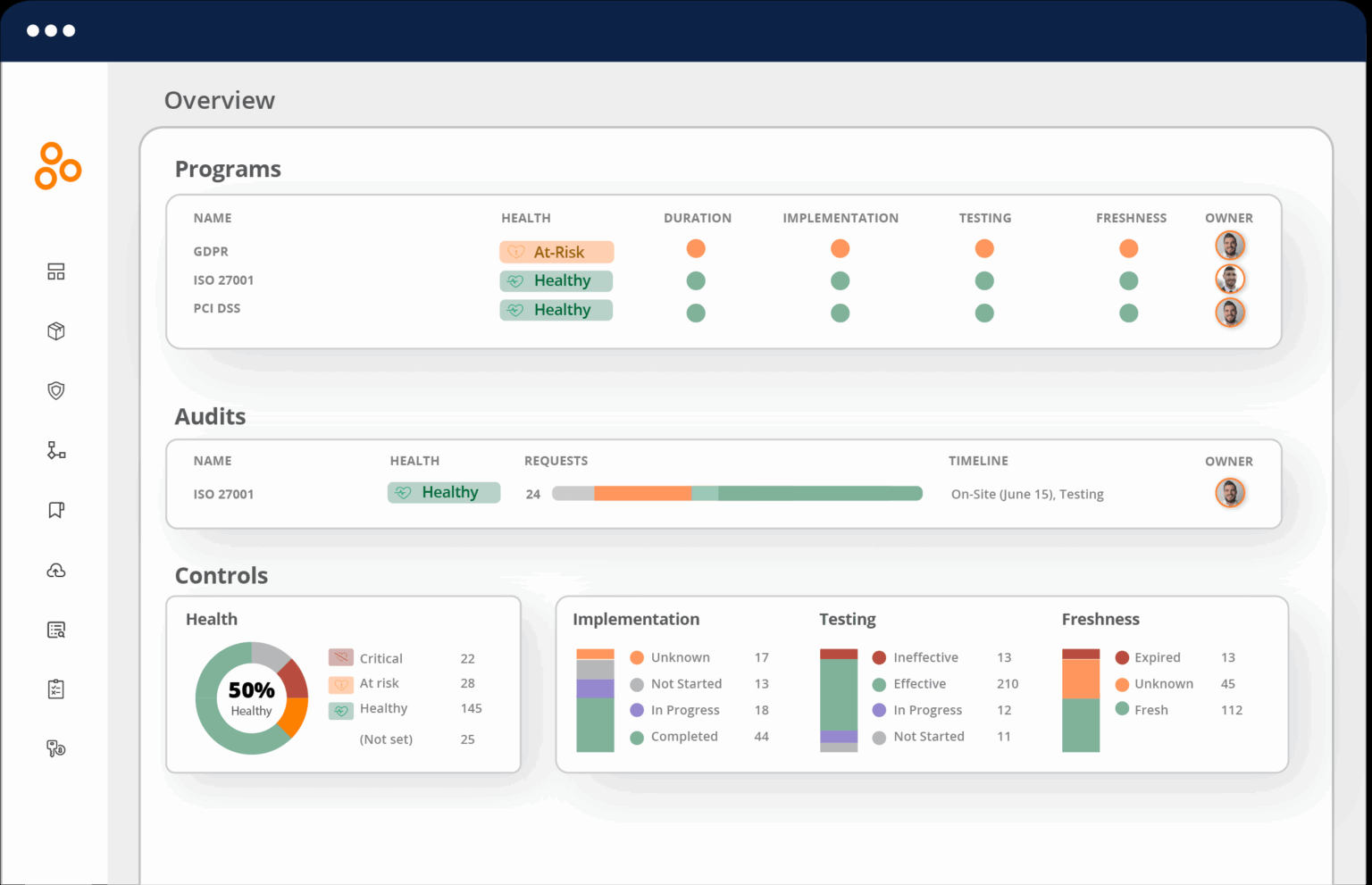Click the ISO 27001 program owner avatar
This screenshot has height=885, width=1372.
[x=1230, y=280]
